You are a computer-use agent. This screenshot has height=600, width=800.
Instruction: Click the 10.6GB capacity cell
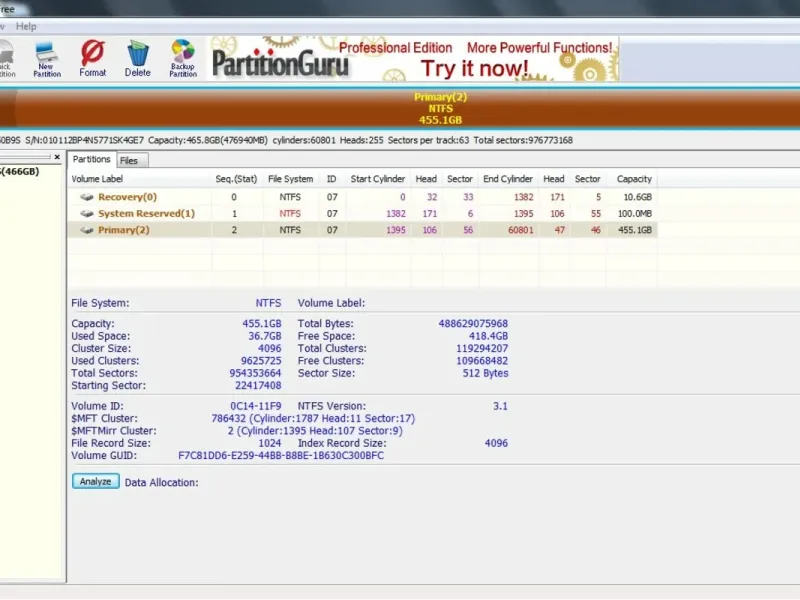[637, 197]
